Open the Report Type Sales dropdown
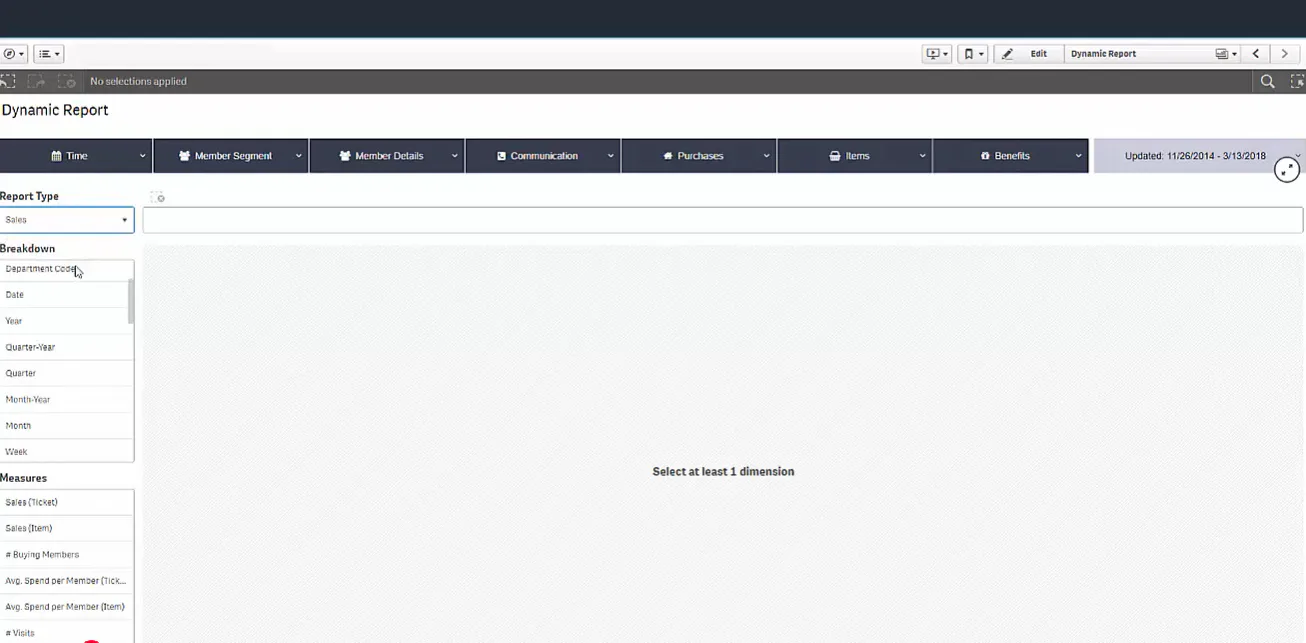Image resolution: width=1306 pixels, height=643 pixels. point(67,220)
